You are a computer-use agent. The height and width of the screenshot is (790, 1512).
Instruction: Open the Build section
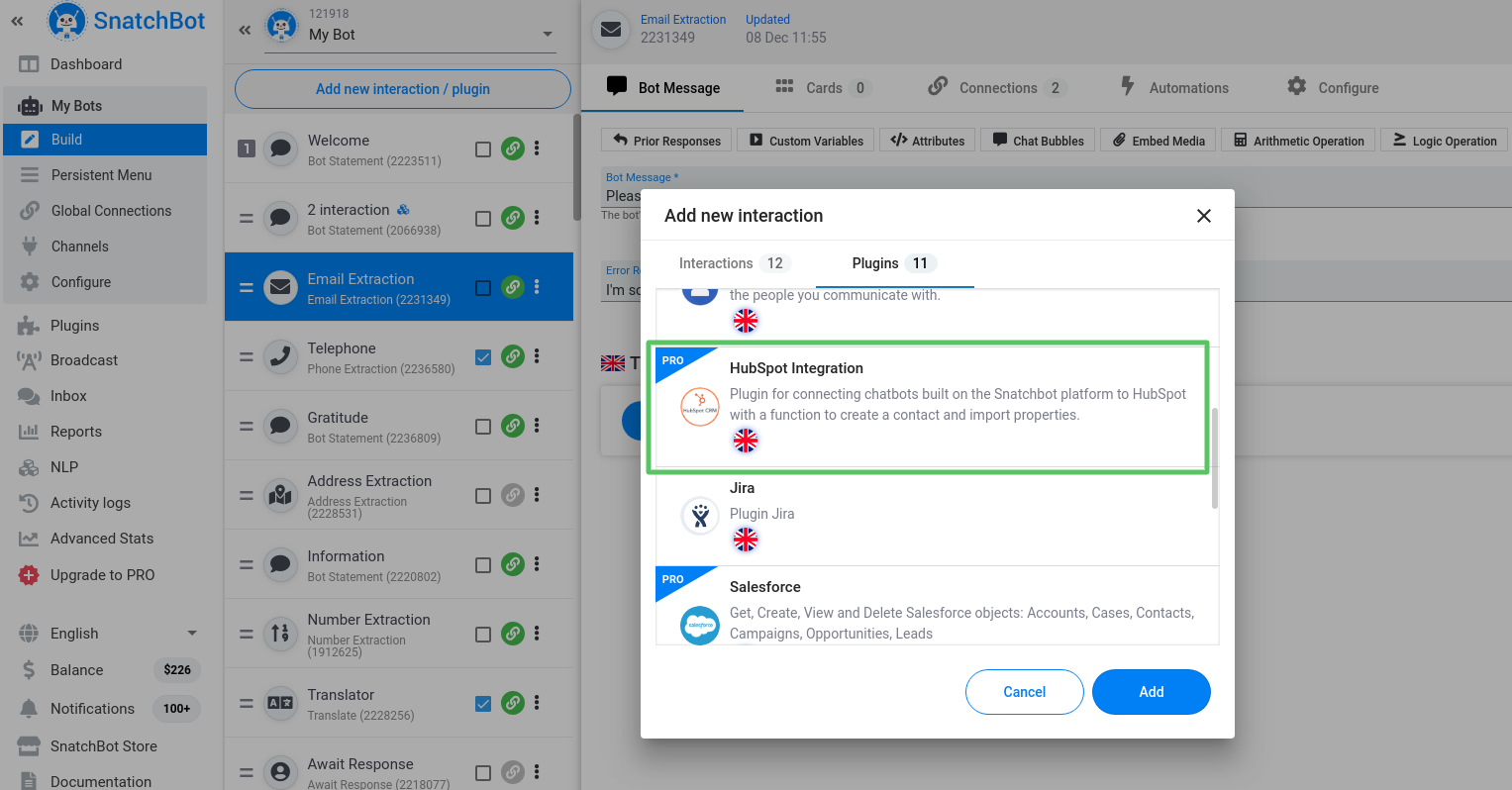pyautogui.click(x=105, y=140)
